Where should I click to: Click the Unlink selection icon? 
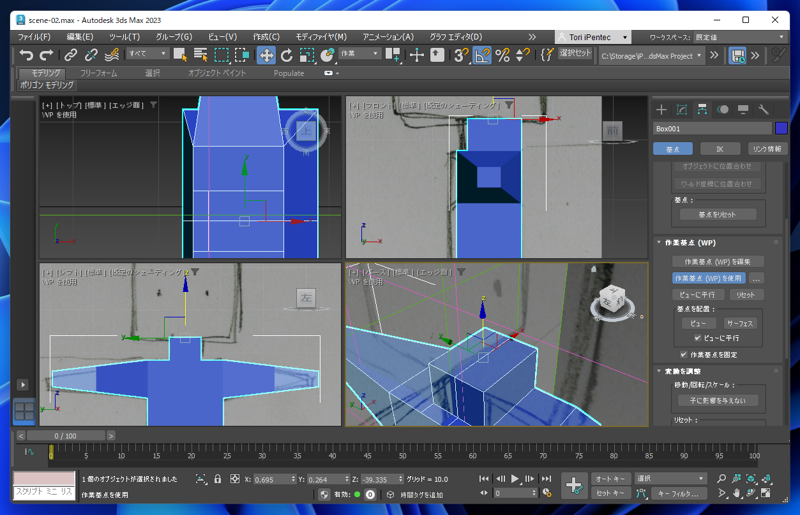pyautogui.click(x=91, y=55)
